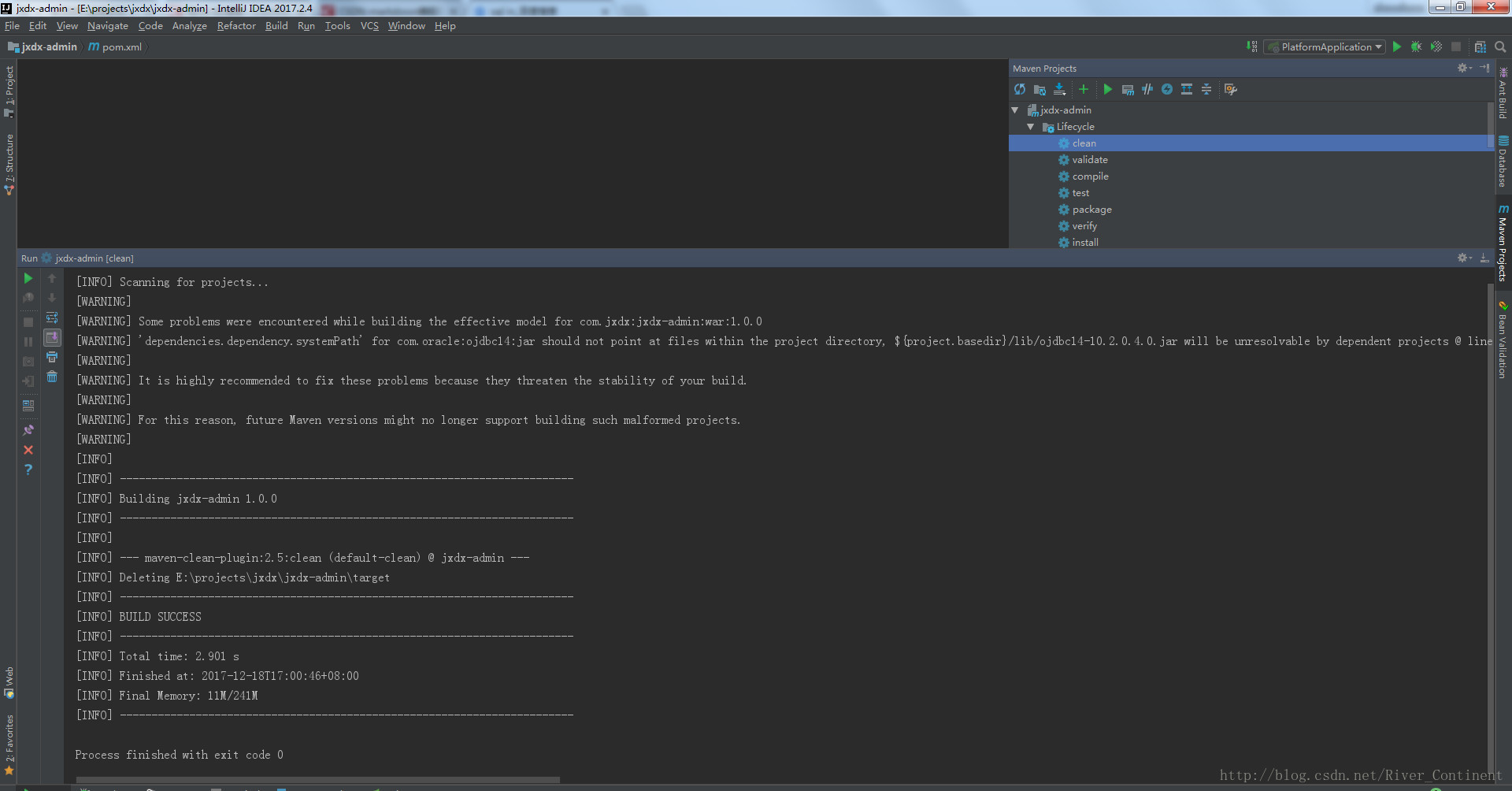
Task: Open the Web tool window
Action: [9, 682]
